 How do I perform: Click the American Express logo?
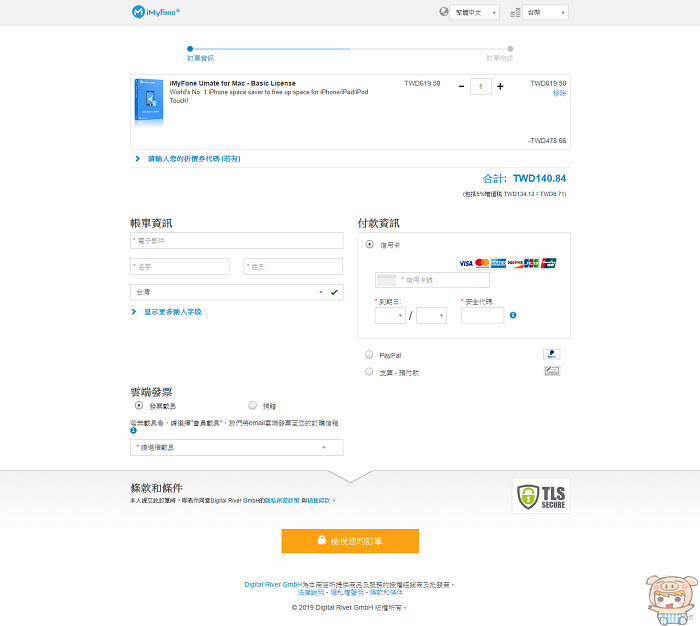pos(498,263)
